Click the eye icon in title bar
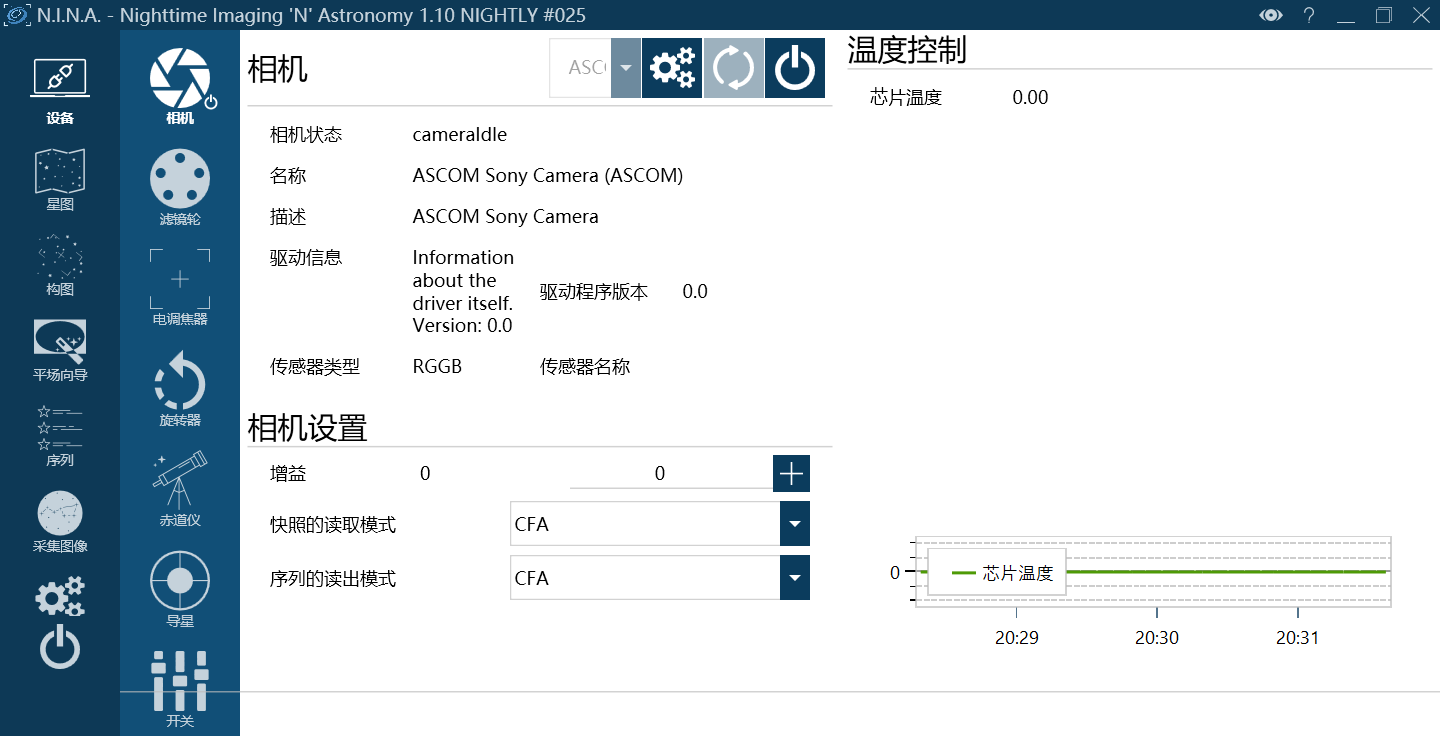This screenshot has height=736, width=1440. [1271, 15]
